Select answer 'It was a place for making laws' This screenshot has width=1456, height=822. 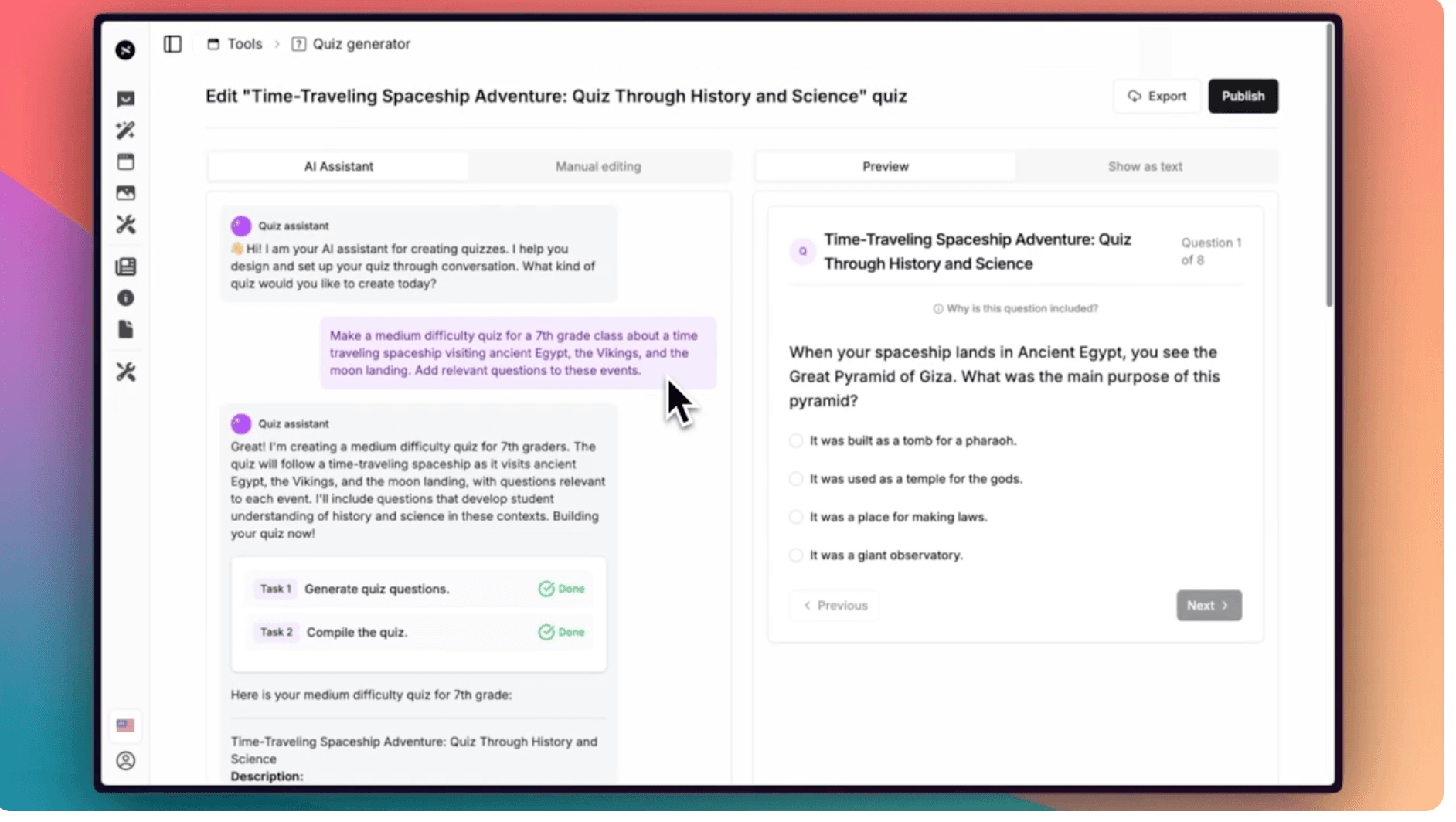tap(795, 517)
